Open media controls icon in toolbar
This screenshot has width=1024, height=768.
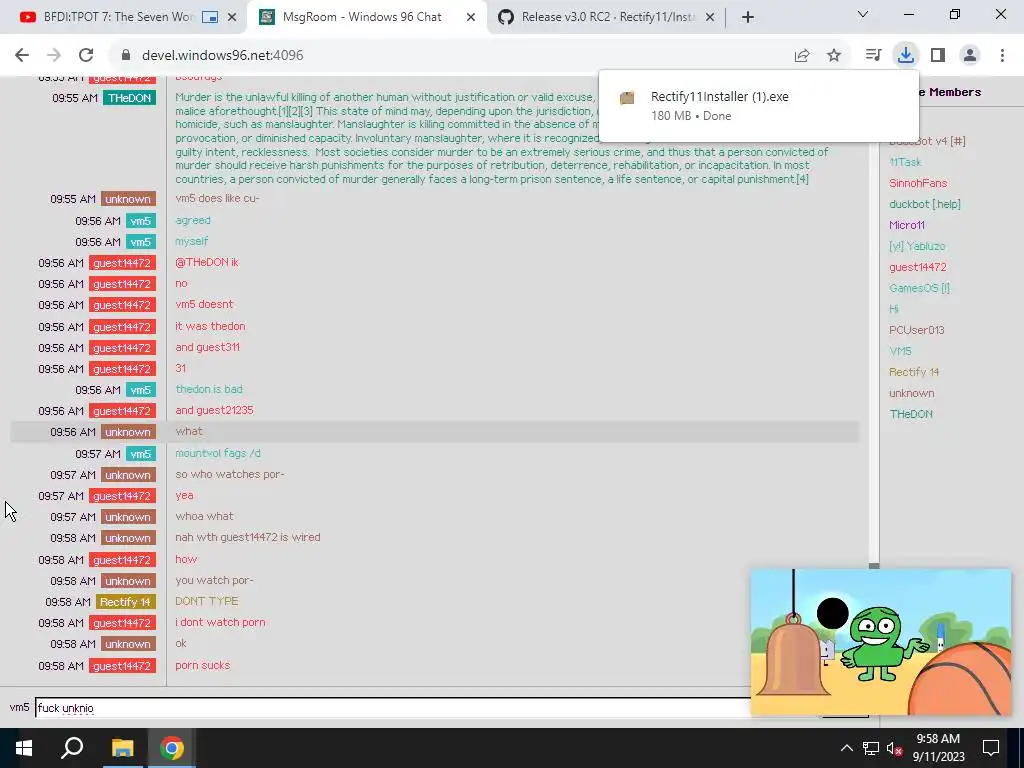coord(873,56)
